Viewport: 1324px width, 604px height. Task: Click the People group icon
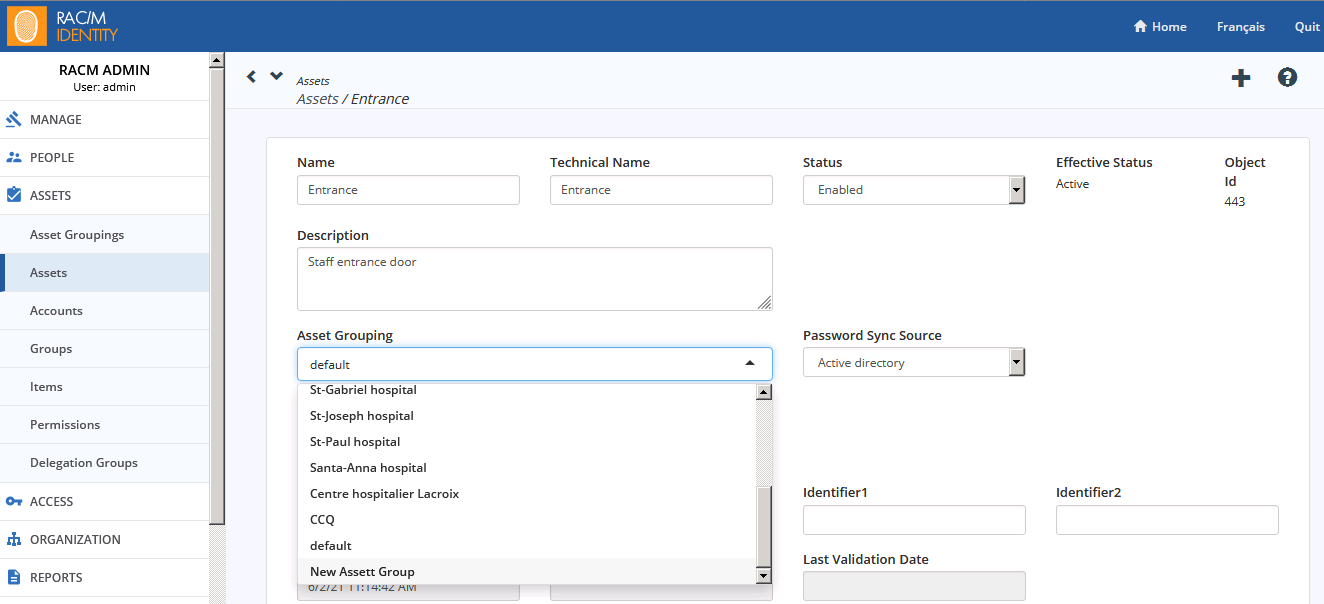point(14,157)
